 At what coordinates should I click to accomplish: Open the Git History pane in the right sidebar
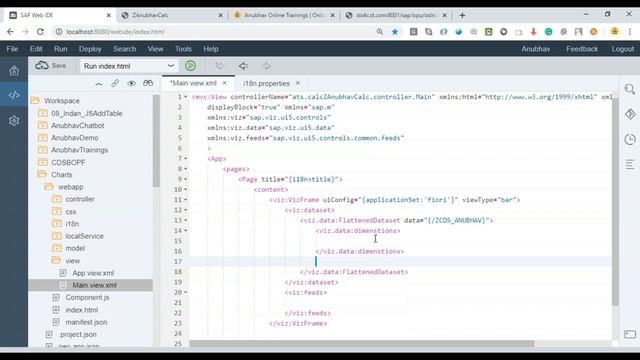tap(630, 139)
